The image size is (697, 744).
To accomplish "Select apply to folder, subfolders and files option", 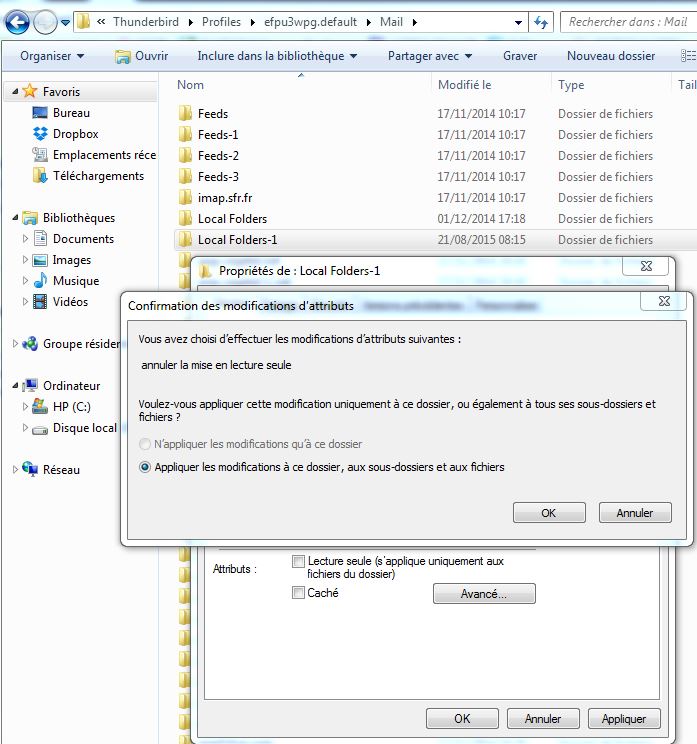I will [x=146, y=467].
